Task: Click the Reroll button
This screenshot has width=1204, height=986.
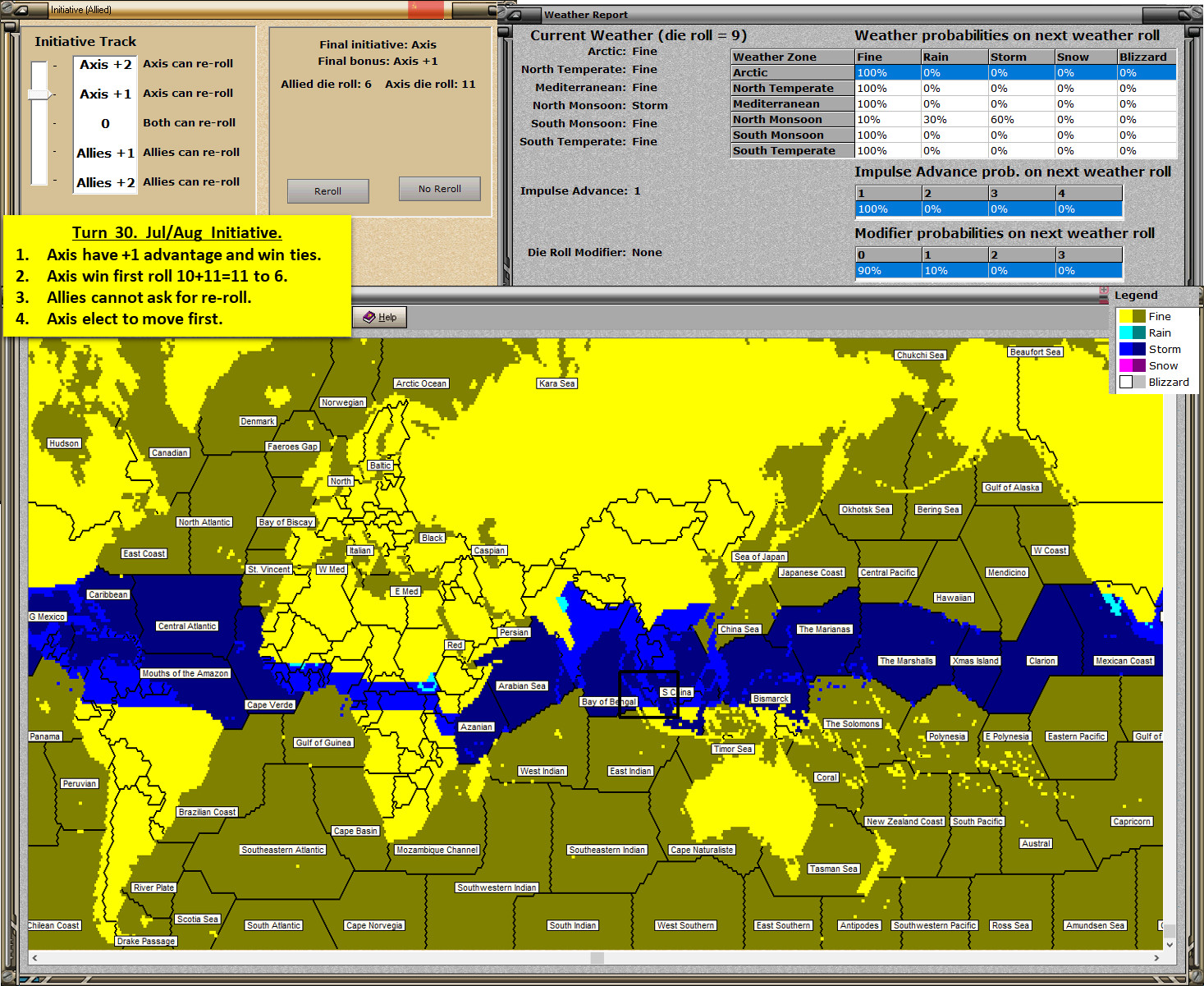Action: 327,191
